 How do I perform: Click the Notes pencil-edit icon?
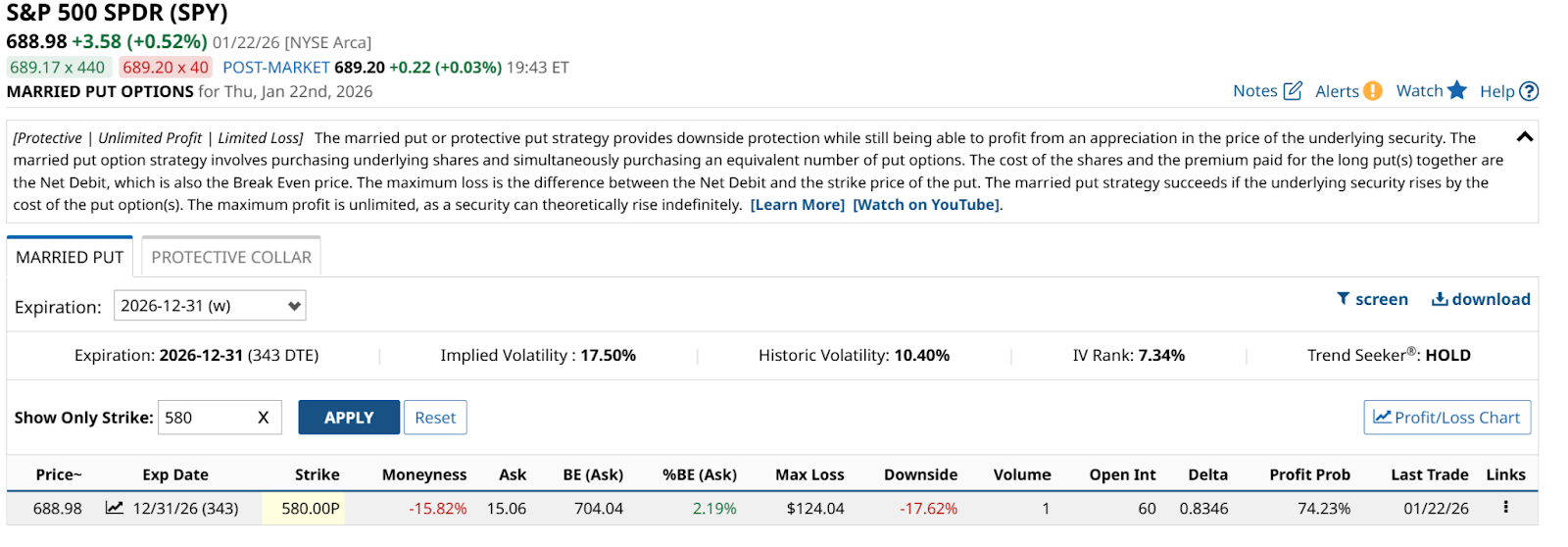1293,91
